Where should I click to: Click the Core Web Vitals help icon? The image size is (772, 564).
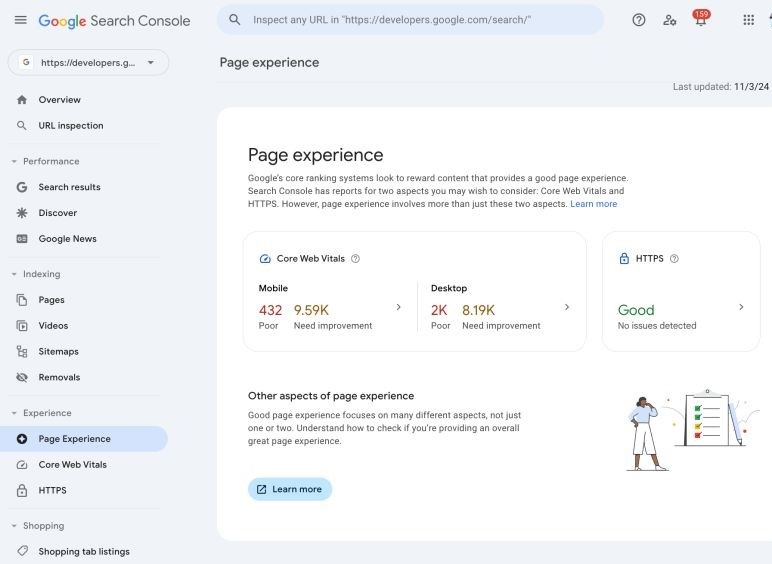point(355,259)
